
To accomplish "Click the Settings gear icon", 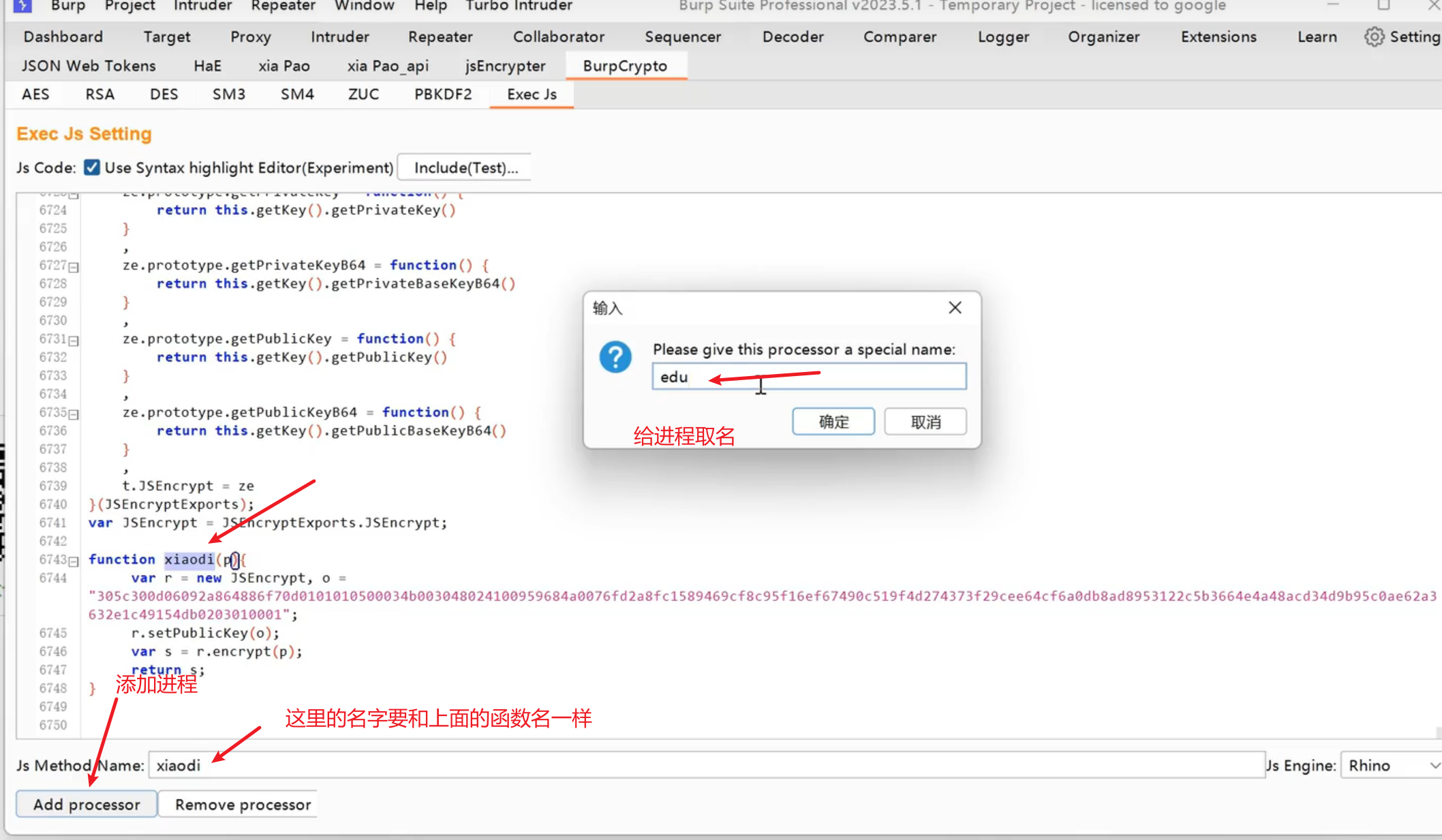I will click(x=1374, y=37).
